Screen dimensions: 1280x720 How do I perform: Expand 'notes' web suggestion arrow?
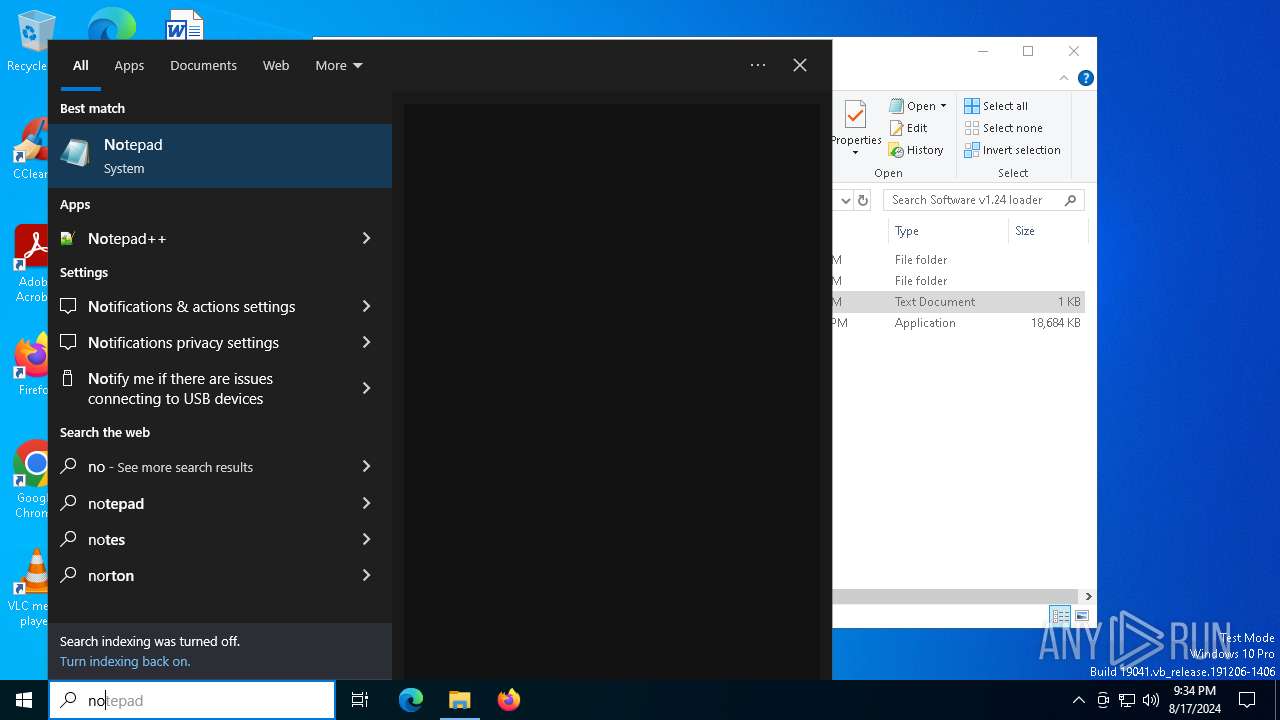coord(366,539)
